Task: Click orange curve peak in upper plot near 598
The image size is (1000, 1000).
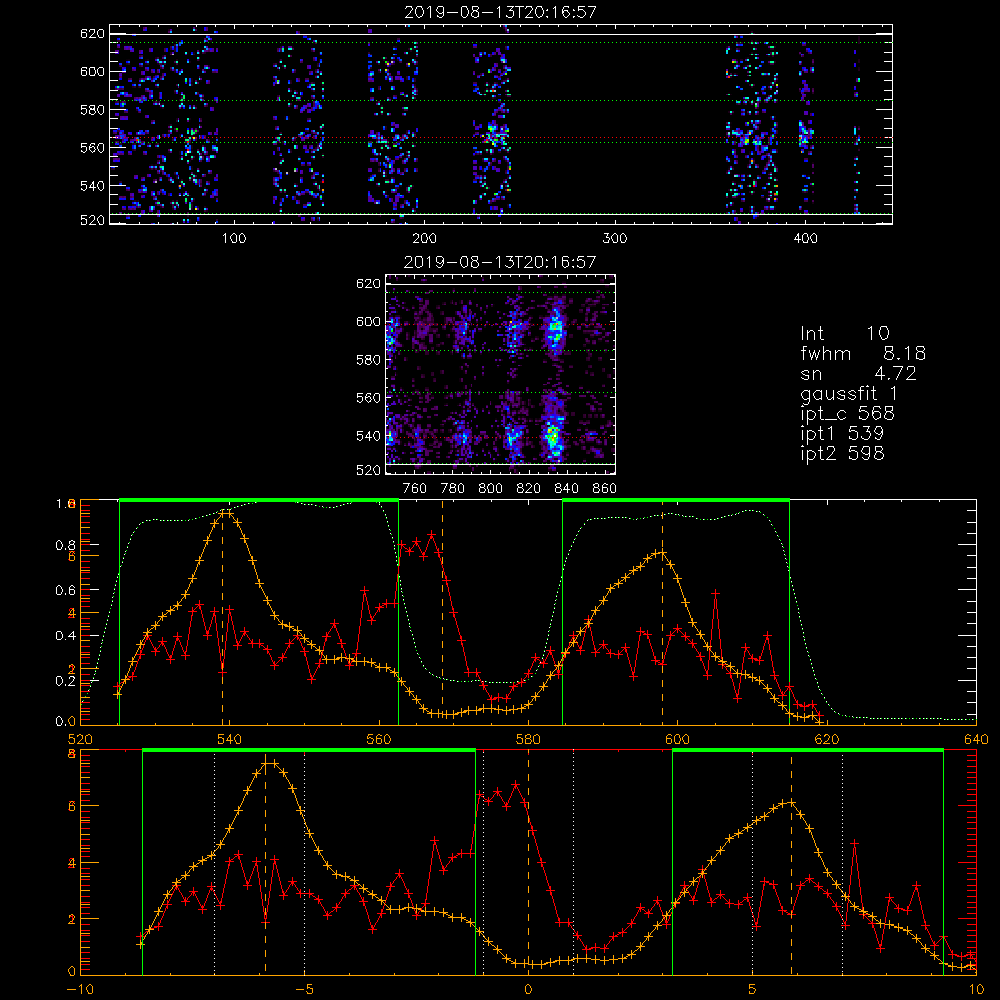Action: coord(661,553)
